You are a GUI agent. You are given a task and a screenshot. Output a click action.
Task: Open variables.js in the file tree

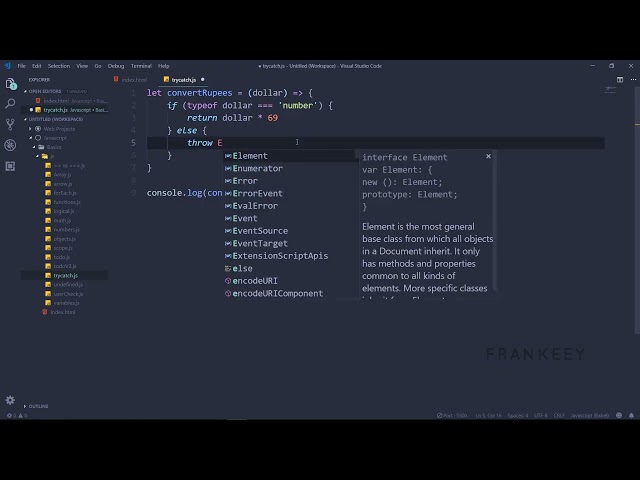pos(66,303)
